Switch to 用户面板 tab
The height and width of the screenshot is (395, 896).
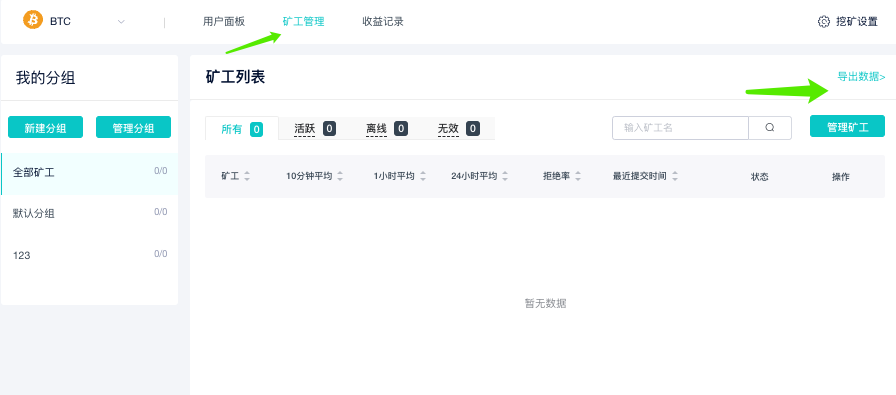(x=223, y=22)
